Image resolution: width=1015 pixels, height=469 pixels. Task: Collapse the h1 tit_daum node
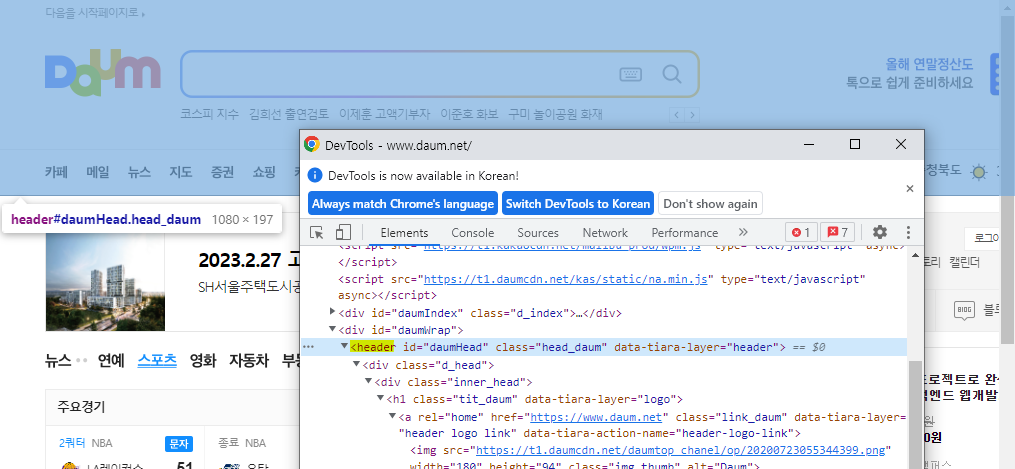(380, 398)
